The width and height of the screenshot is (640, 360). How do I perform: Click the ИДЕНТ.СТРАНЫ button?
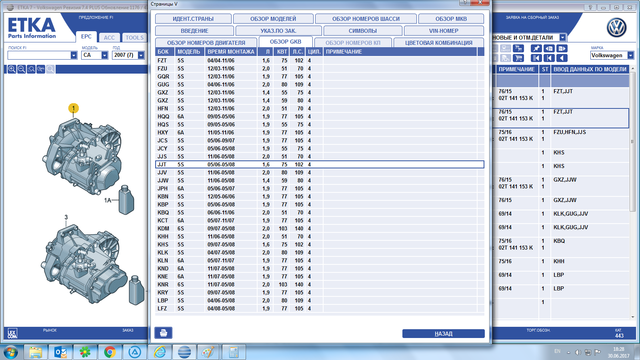(x=193, y=19)
